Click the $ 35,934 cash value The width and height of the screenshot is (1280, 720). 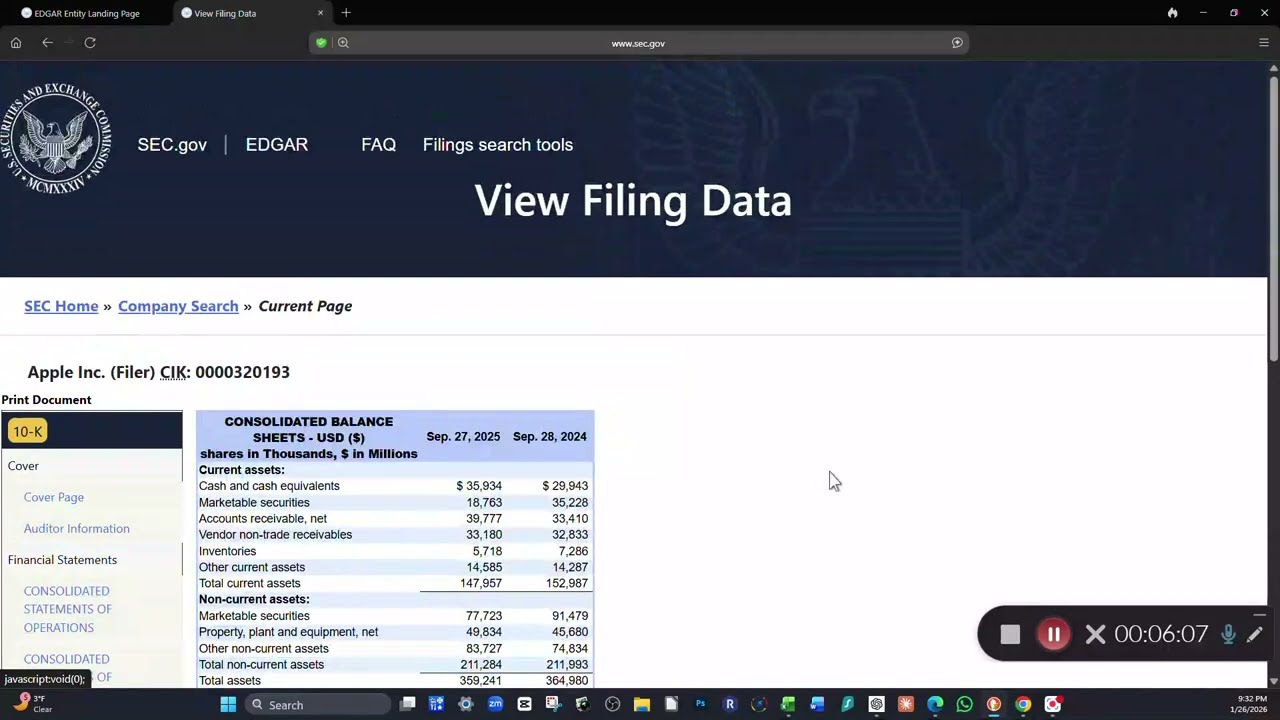point(479,486)
